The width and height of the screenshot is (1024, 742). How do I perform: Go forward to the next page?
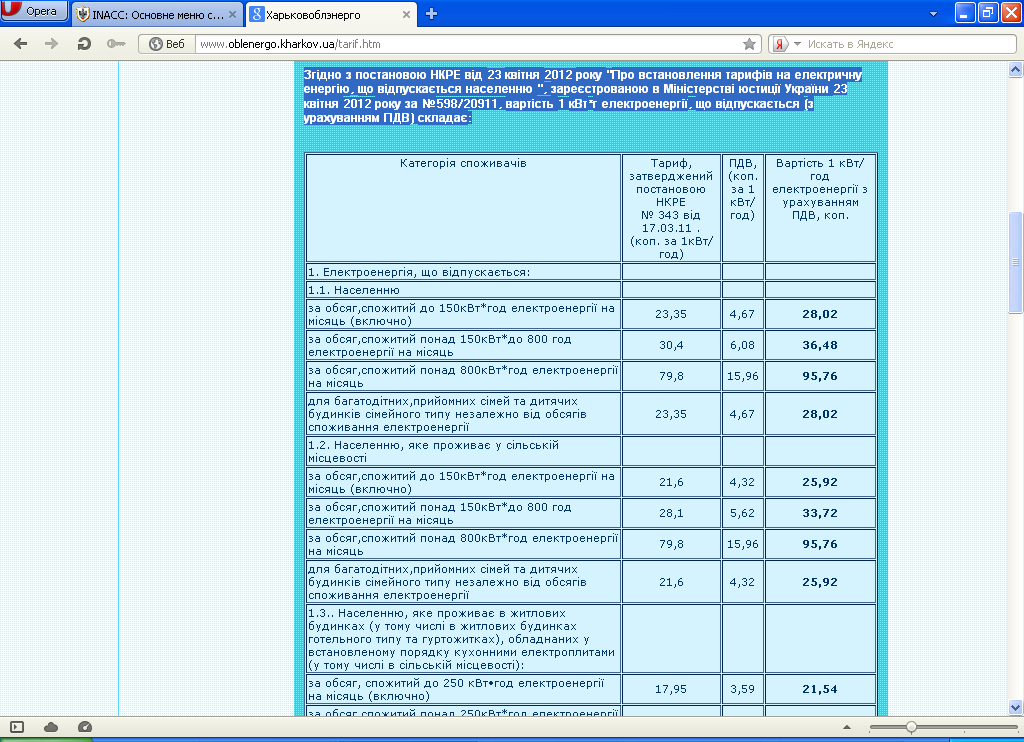[52, 44]
